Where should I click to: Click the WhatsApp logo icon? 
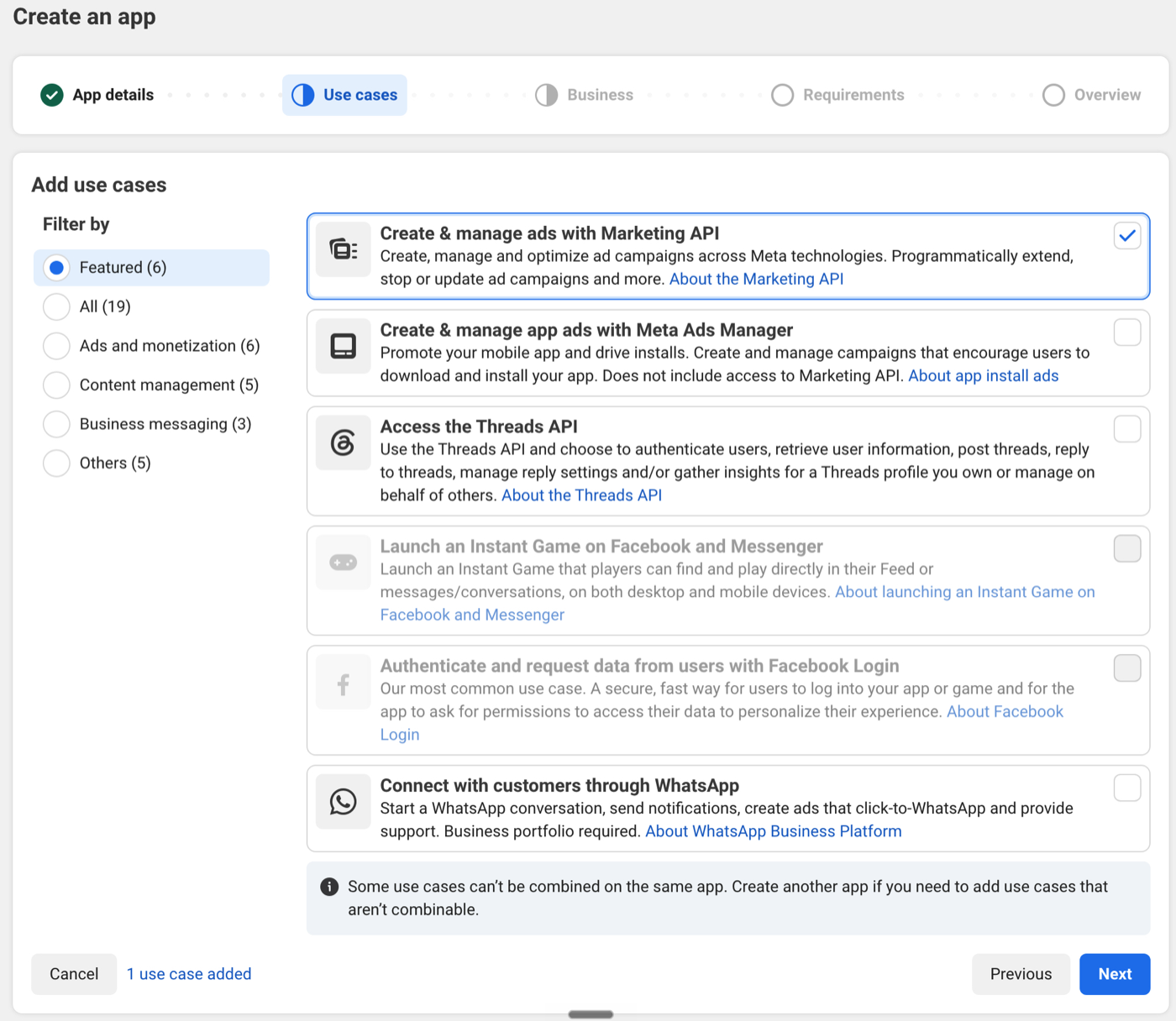click(344, 802)
